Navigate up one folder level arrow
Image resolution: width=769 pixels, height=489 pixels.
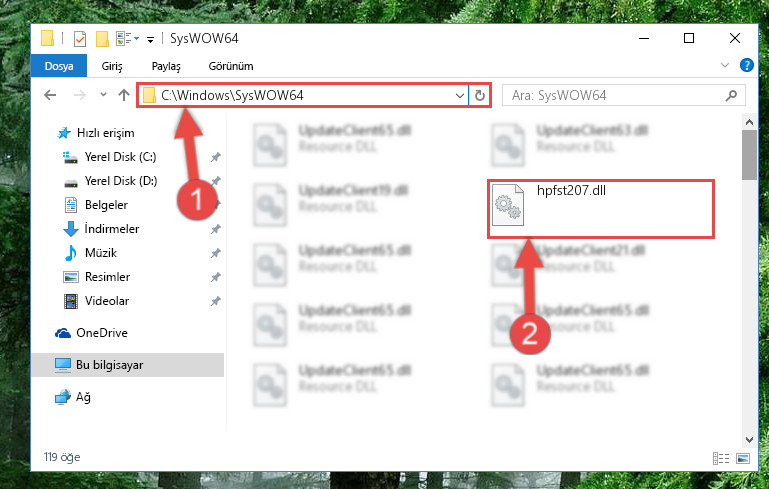(124, 95)
